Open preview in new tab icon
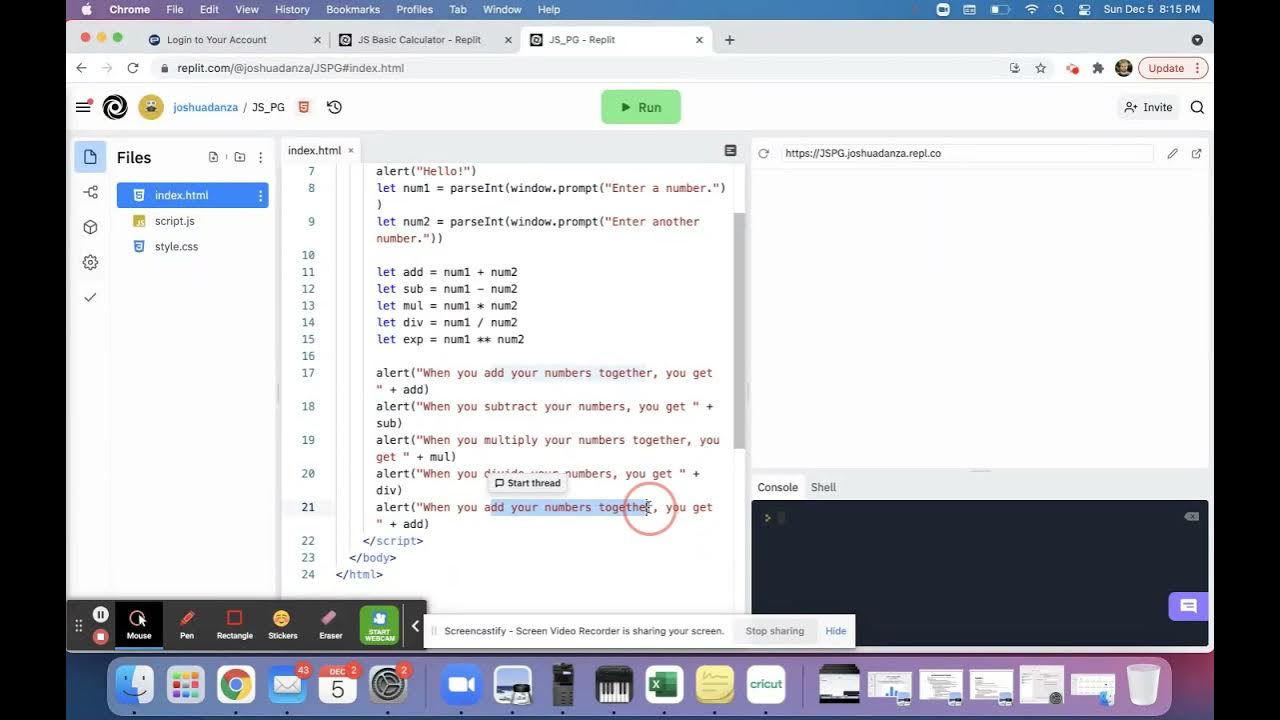The image size is (1280, 720). click(1196, 153)
